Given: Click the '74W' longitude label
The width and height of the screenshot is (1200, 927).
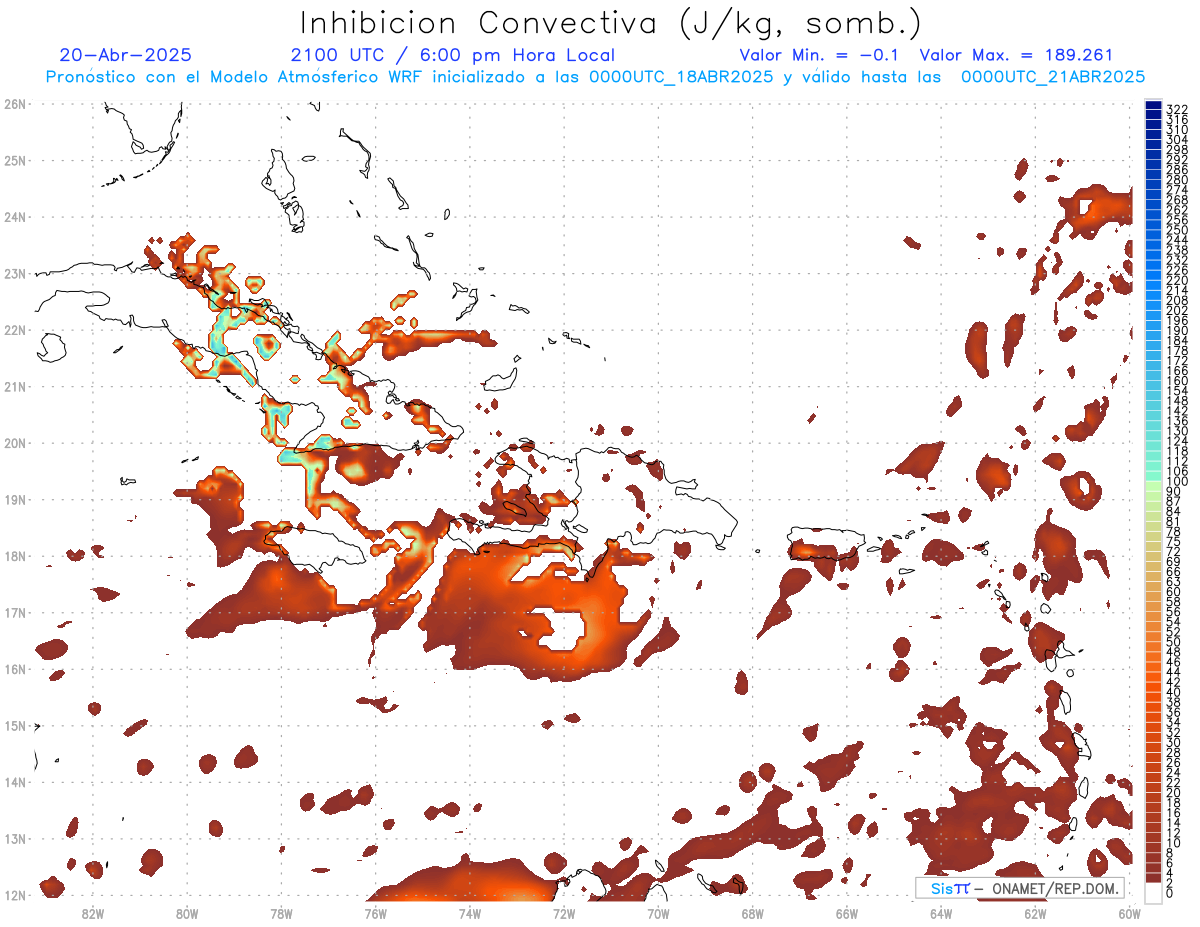Looking at the screenshot, I should pos(469,913).
